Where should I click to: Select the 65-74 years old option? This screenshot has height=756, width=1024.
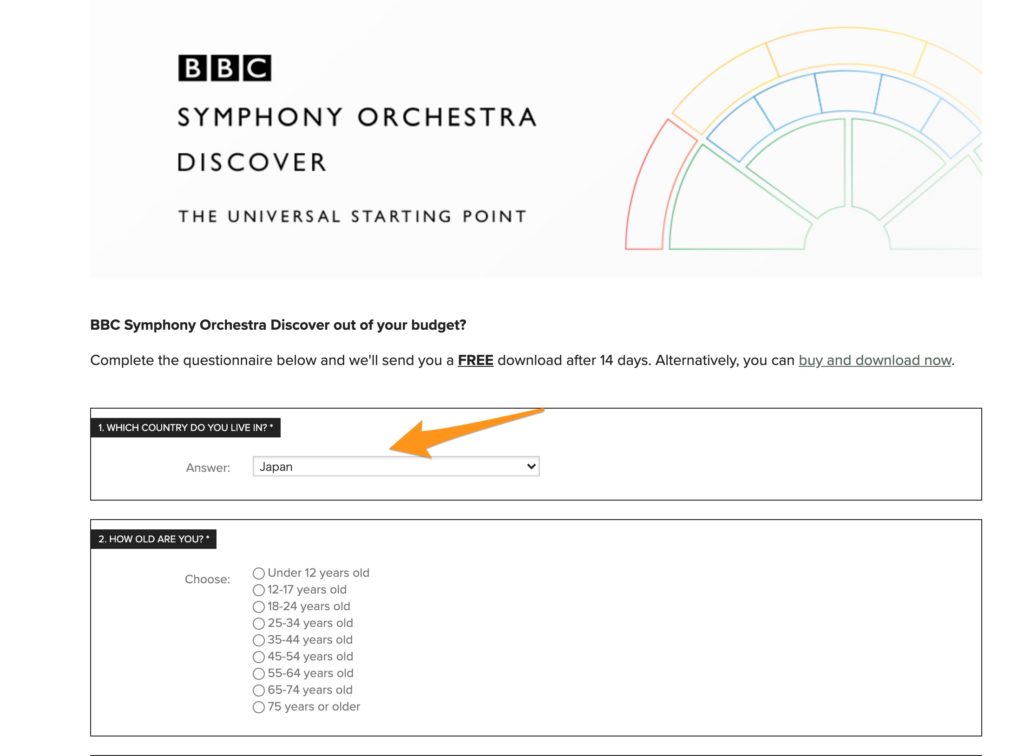coord(259,690)
